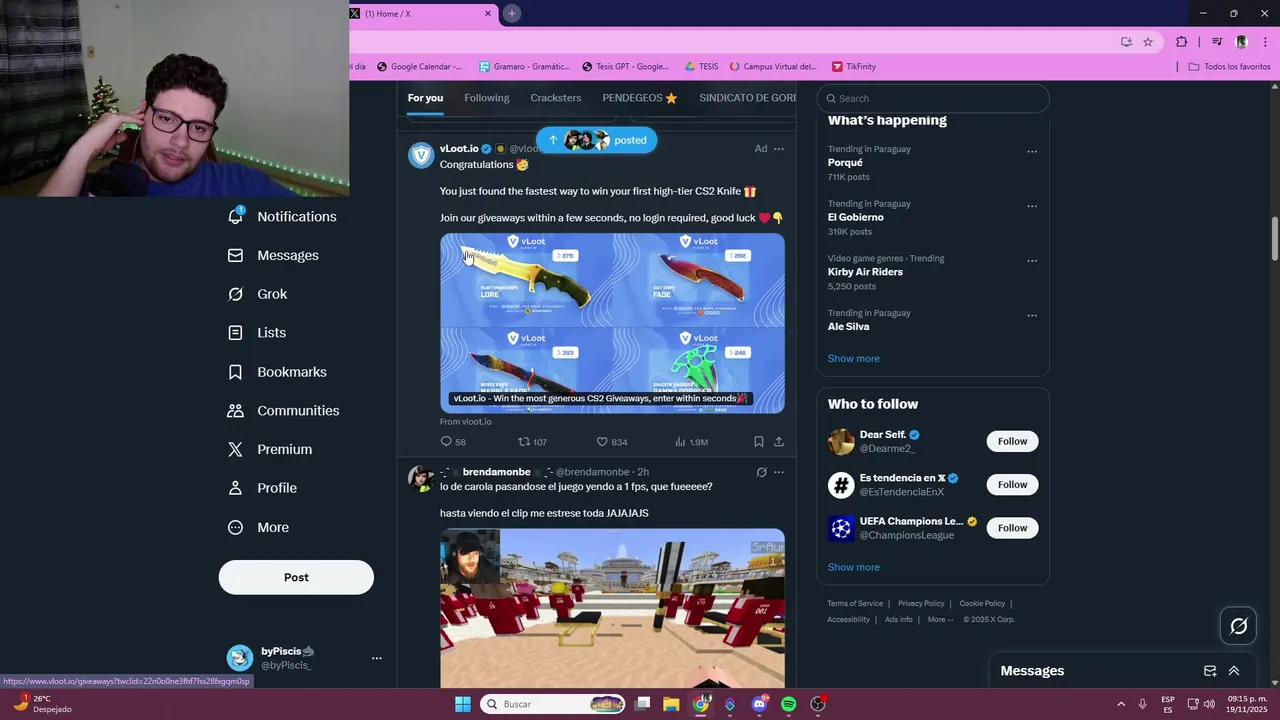Open Messages in the left sidebar
The image size is (1280, 720).
tap(274, 255)
